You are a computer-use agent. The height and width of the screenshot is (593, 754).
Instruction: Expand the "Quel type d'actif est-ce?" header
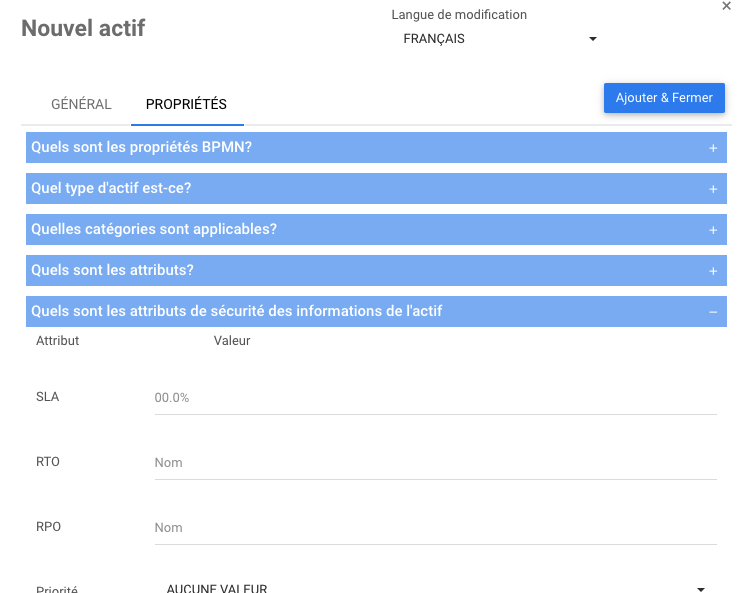point(111,189)
